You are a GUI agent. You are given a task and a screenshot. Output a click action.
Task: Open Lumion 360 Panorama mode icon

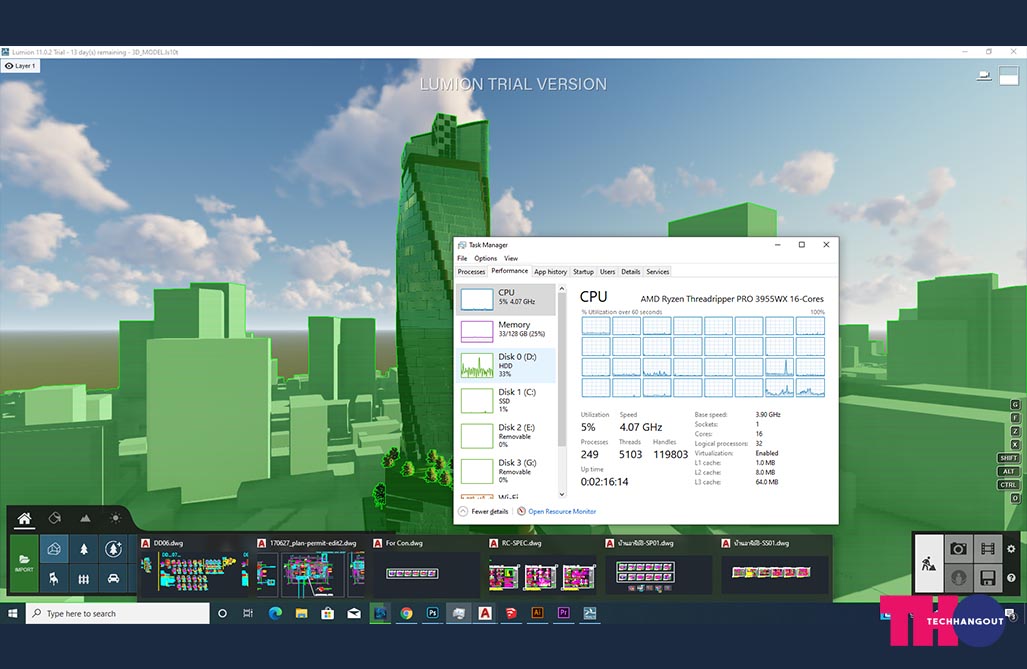pyautogui.click(x=958, y=578)
